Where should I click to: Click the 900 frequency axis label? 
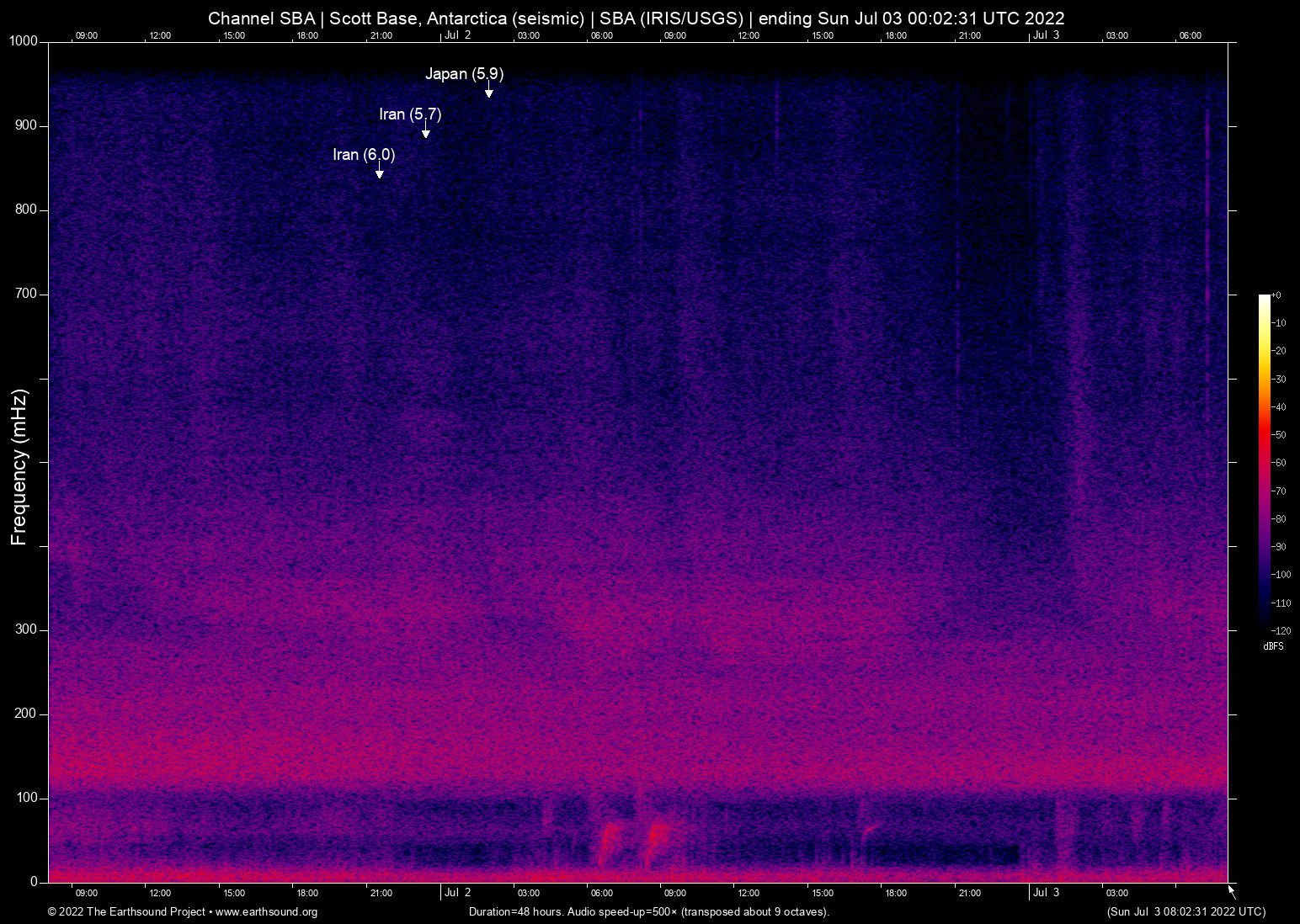pos(27,126)
